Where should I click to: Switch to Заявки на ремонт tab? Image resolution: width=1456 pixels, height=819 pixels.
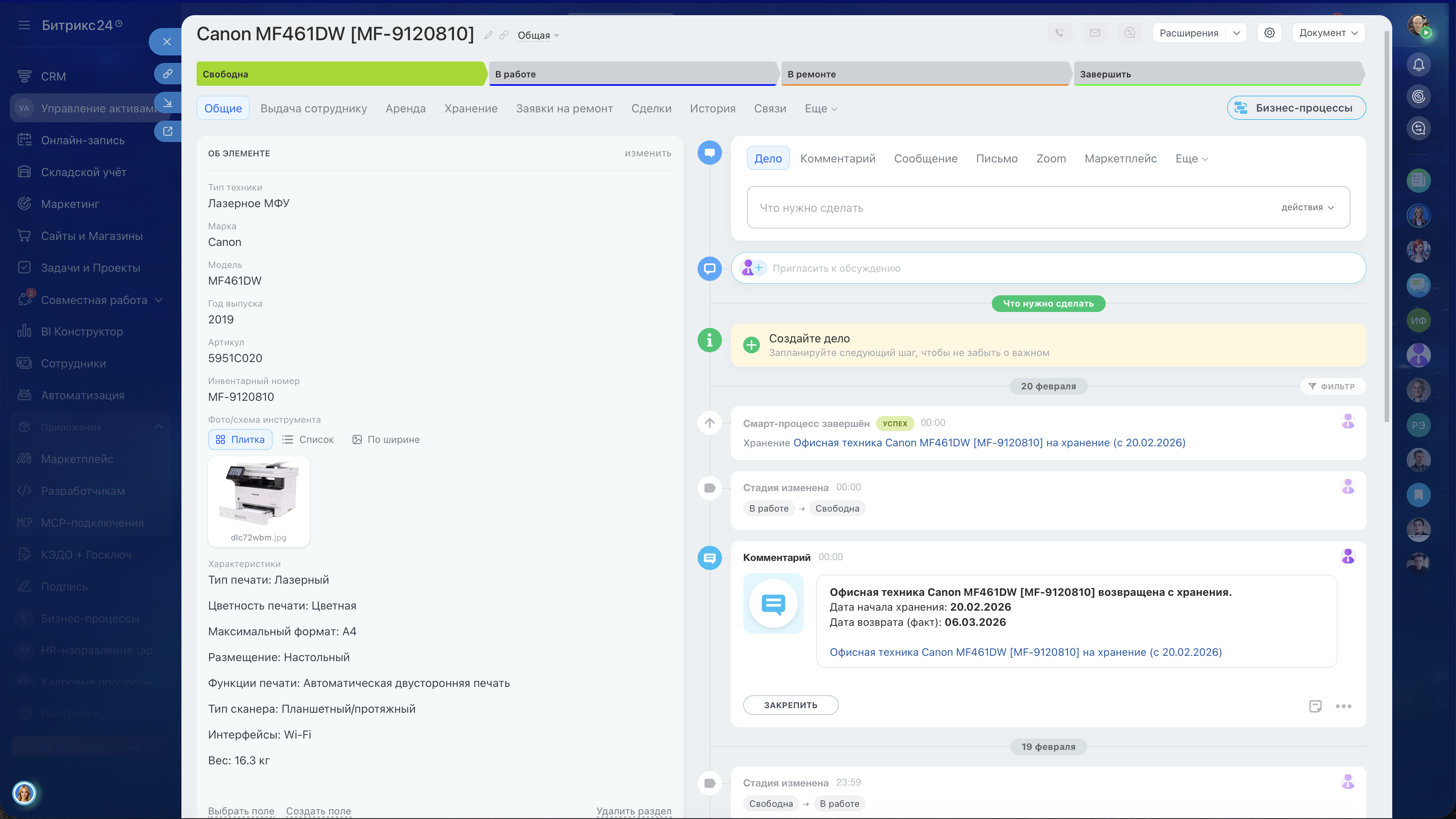tap(564, 108)
